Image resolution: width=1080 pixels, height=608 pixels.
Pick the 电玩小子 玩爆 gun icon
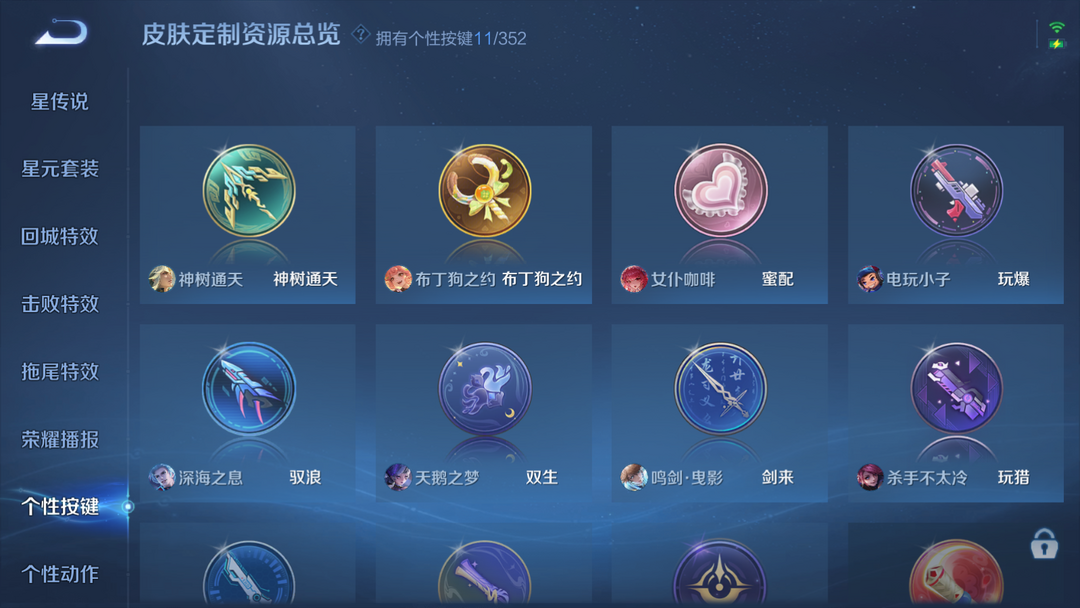(x=956, y=191)
